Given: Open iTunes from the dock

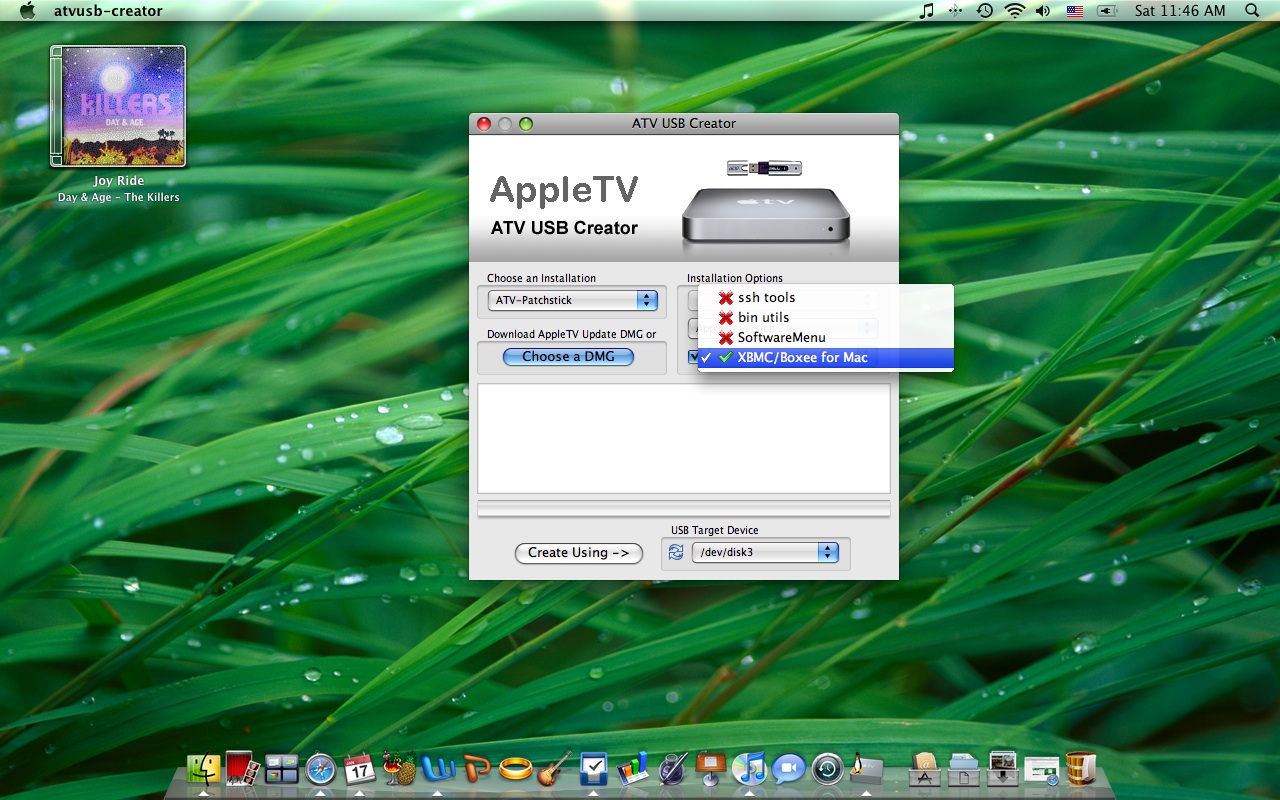Looking at the screenshot, I should tap(749, 768).
